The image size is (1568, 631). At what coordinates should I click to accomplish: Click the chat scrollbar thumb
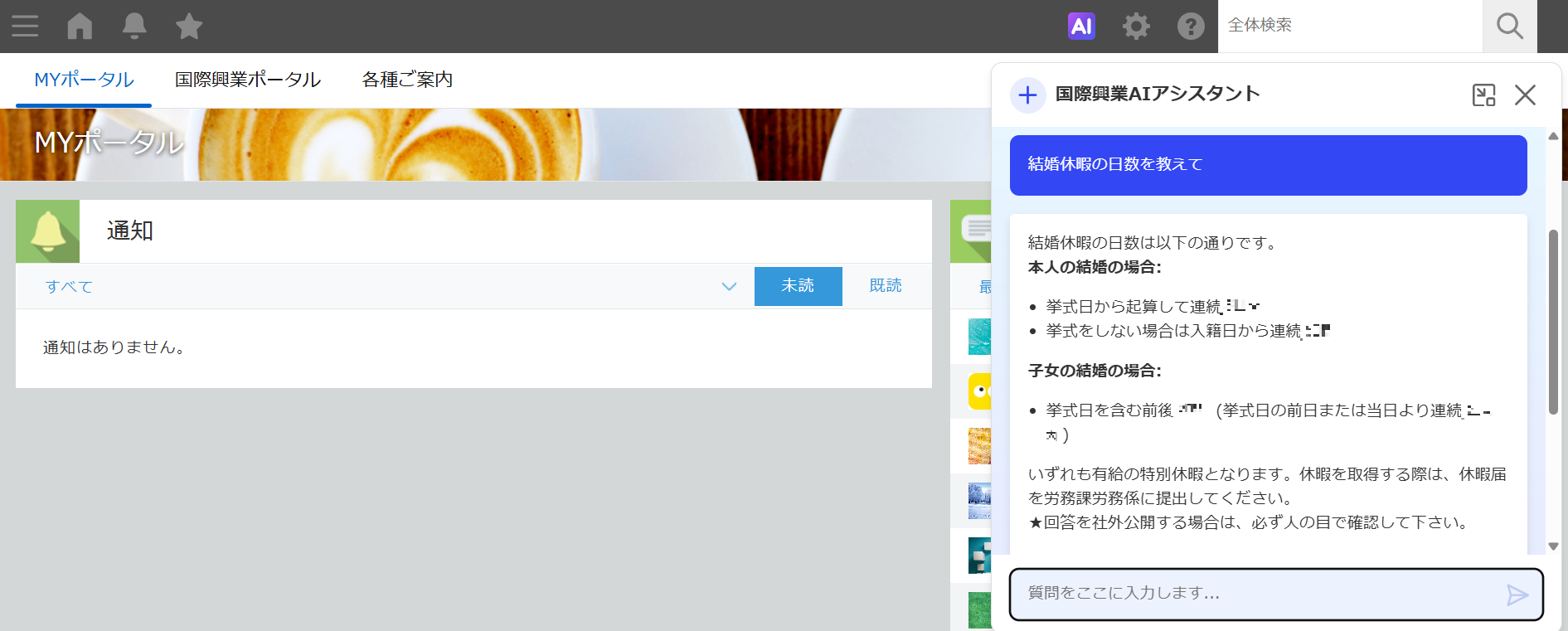click(1553, 322)
